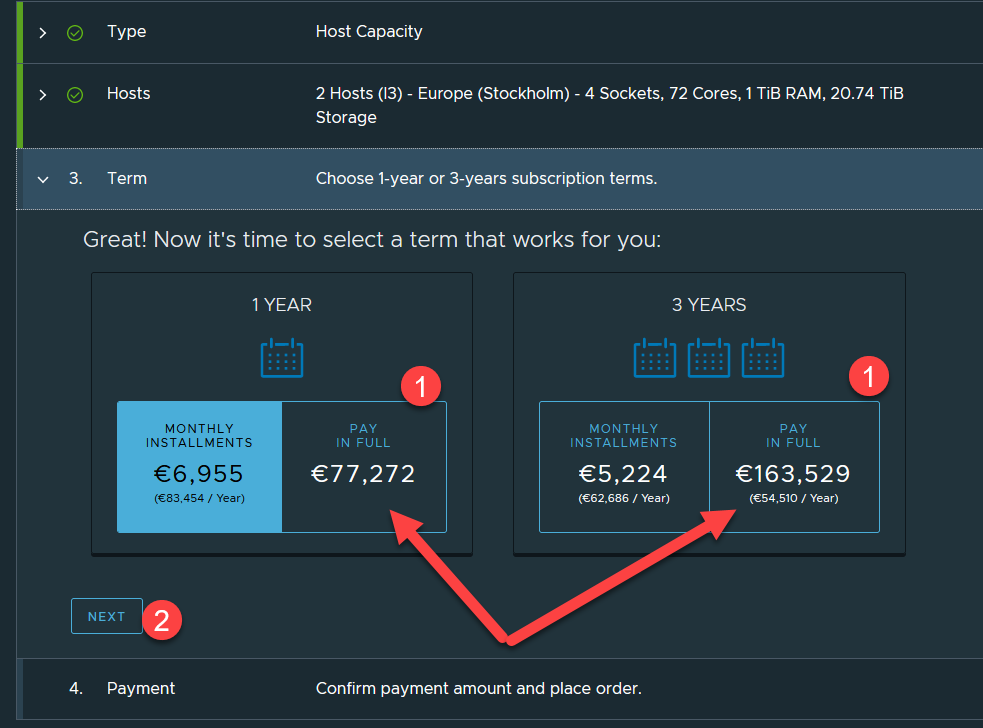This screenshot has height=728, width=983.
Task: Click the Term step header row
Action: coord(486,179)
